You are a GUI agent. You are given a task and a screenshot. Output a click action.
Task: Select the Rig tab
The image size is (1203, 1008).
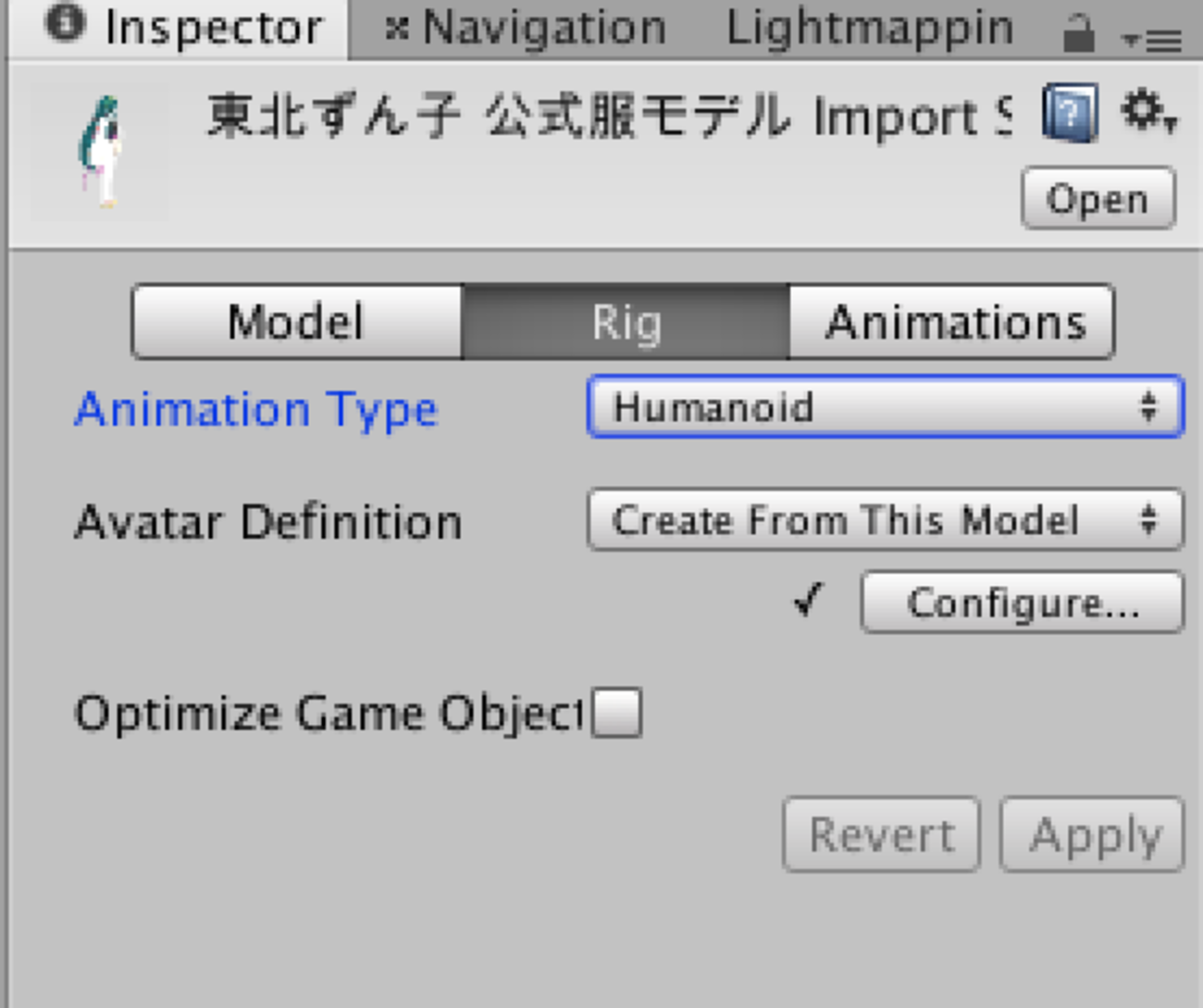point(626,322)
